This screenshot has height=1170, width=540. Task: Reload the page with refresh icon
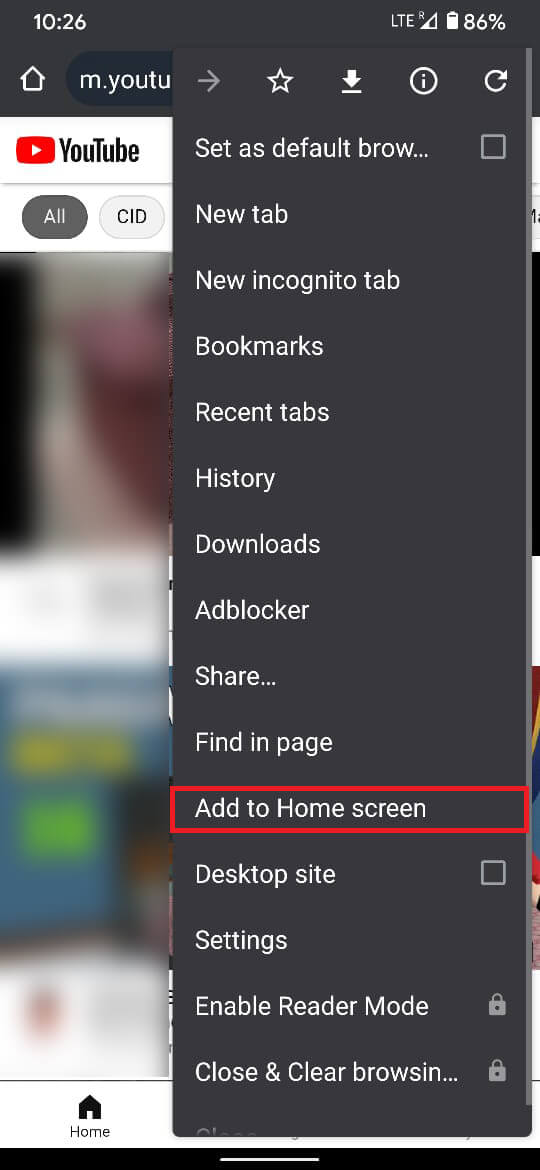[x=495, y=81]
